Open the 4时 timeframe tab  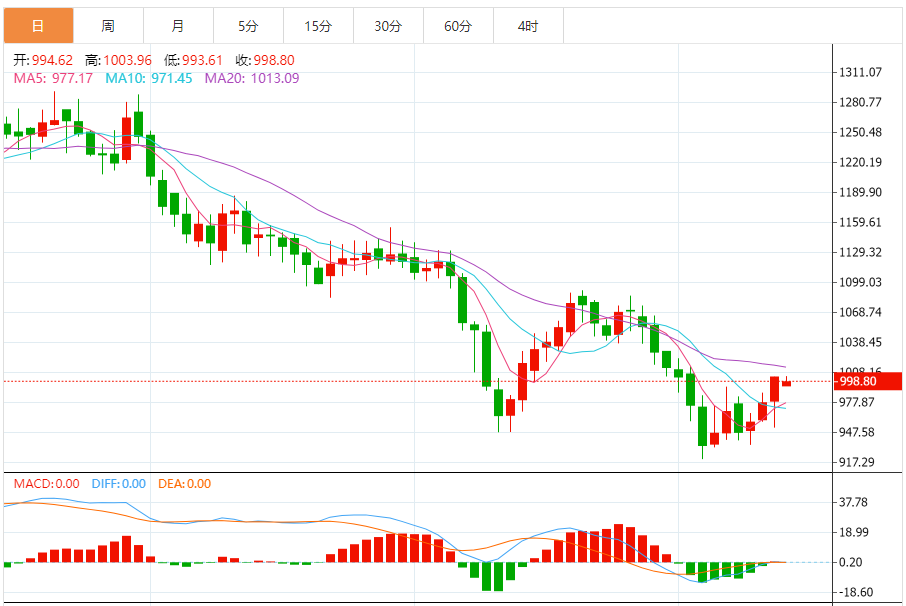528,26
